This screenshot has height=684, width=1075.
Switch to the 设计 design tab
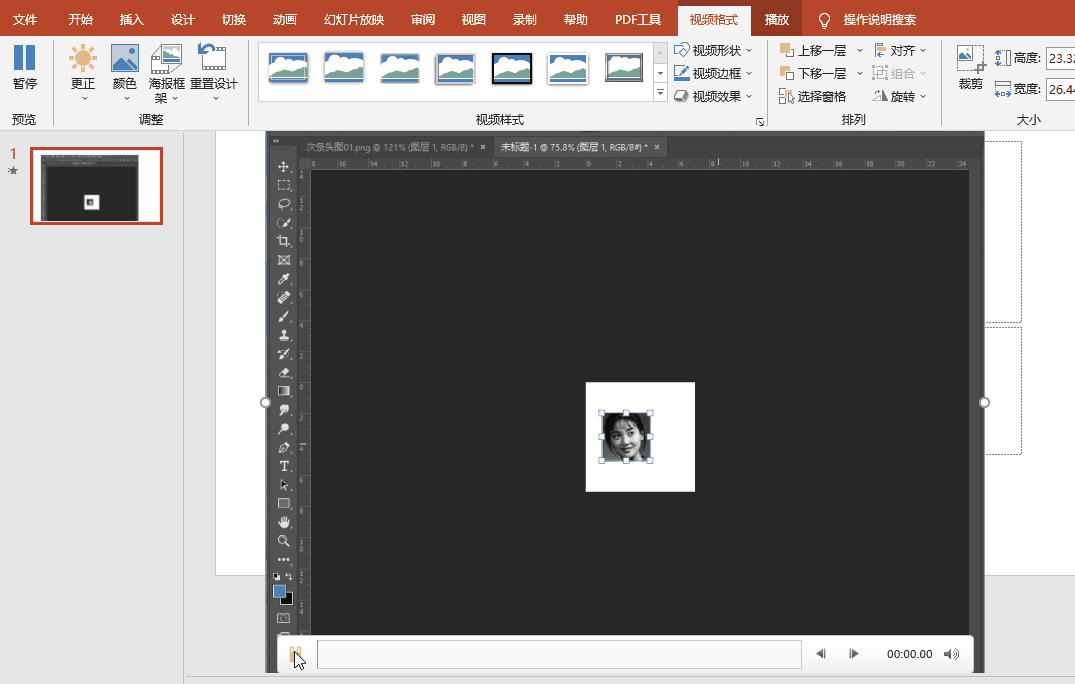coord(182,19)
